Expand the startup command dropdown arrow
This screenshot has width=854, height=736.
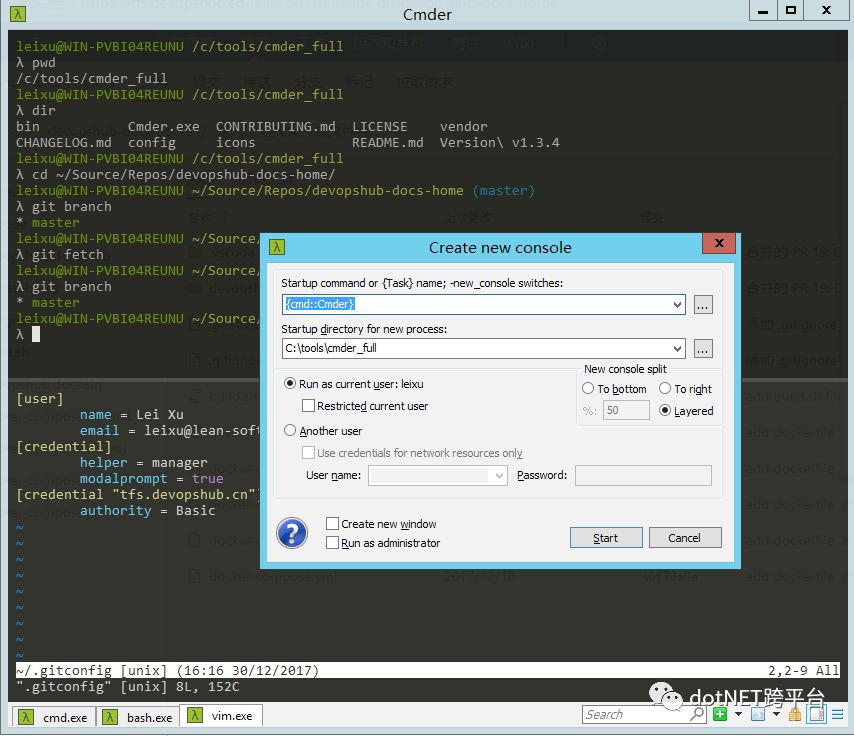click(678, 304)
